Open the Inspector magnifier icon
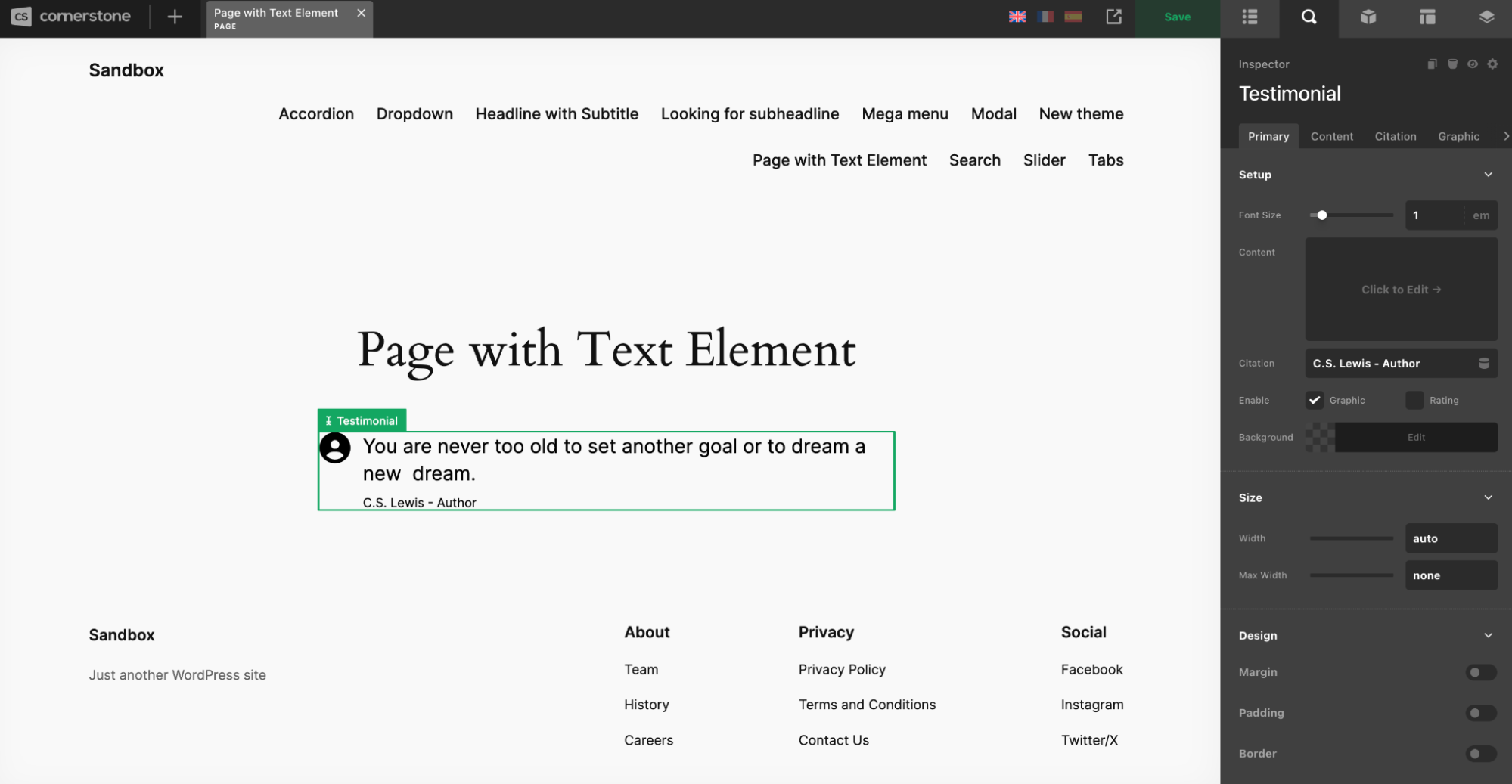 click(x=1309, y=17)
